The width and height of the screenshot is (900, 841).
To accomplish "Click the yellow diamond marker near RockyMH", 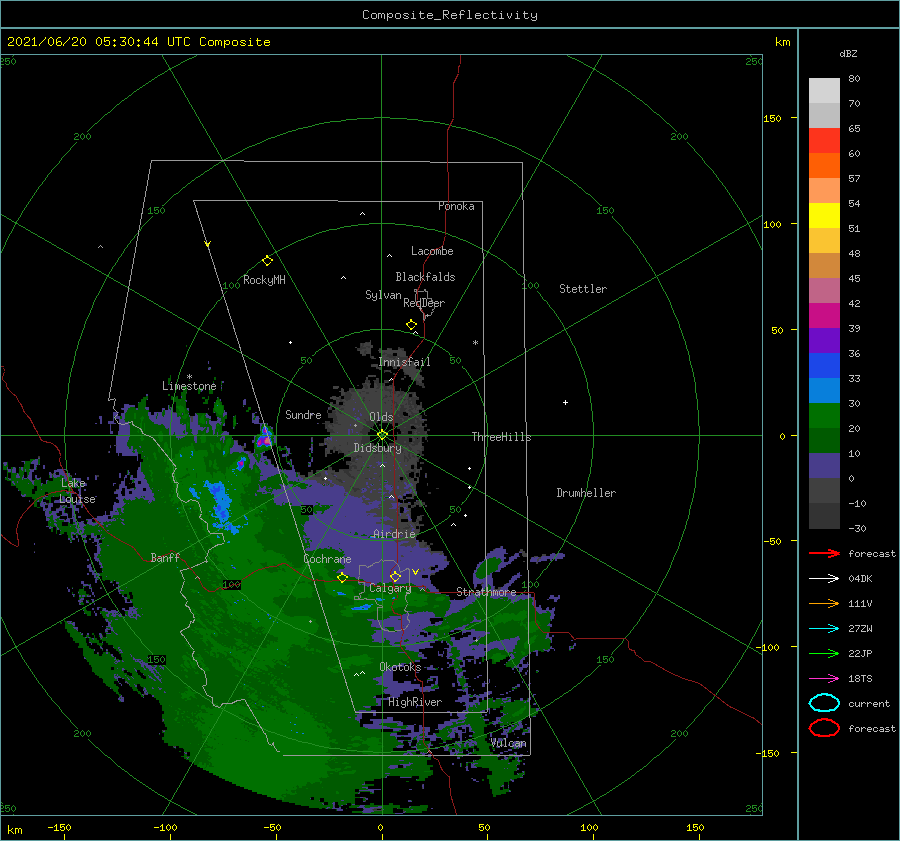I will point(267,261).
